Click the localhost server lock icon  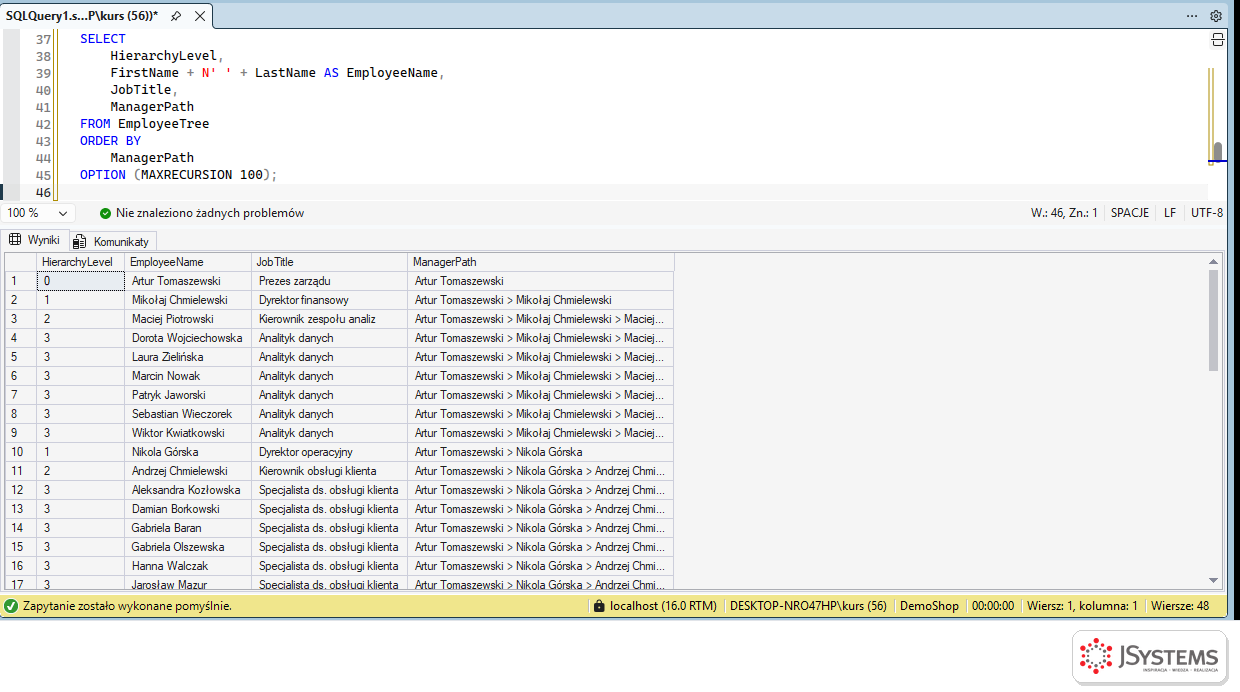[599, 606]
